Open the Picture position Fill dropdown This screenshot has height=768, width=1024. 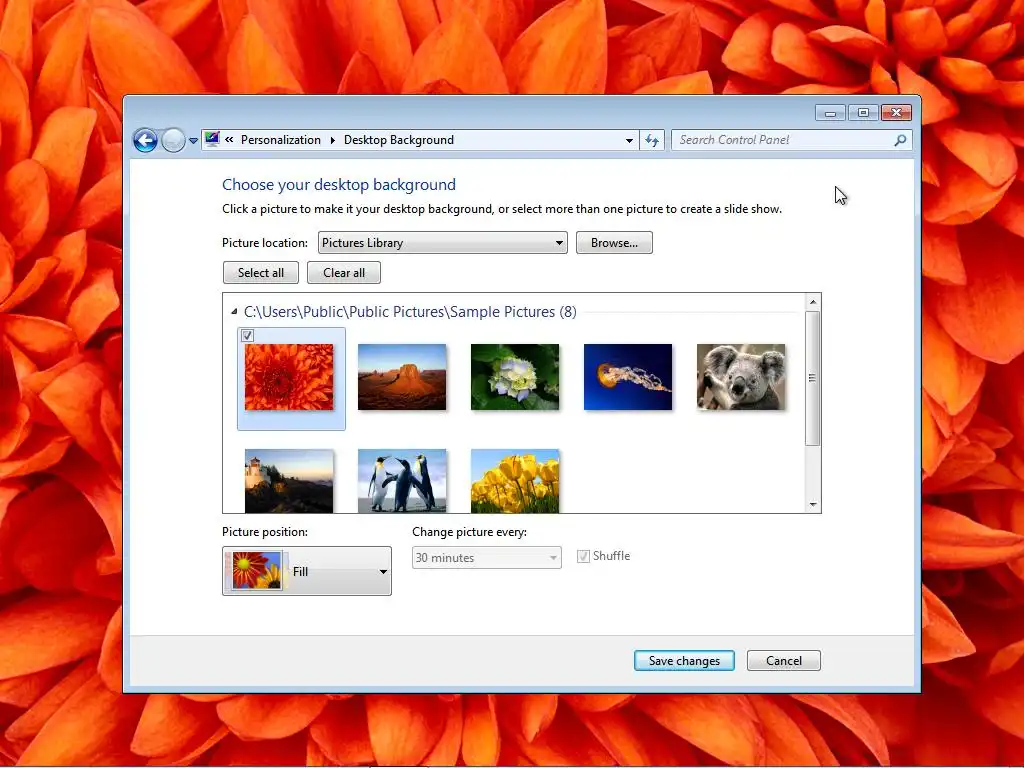[x=307, y=571]
